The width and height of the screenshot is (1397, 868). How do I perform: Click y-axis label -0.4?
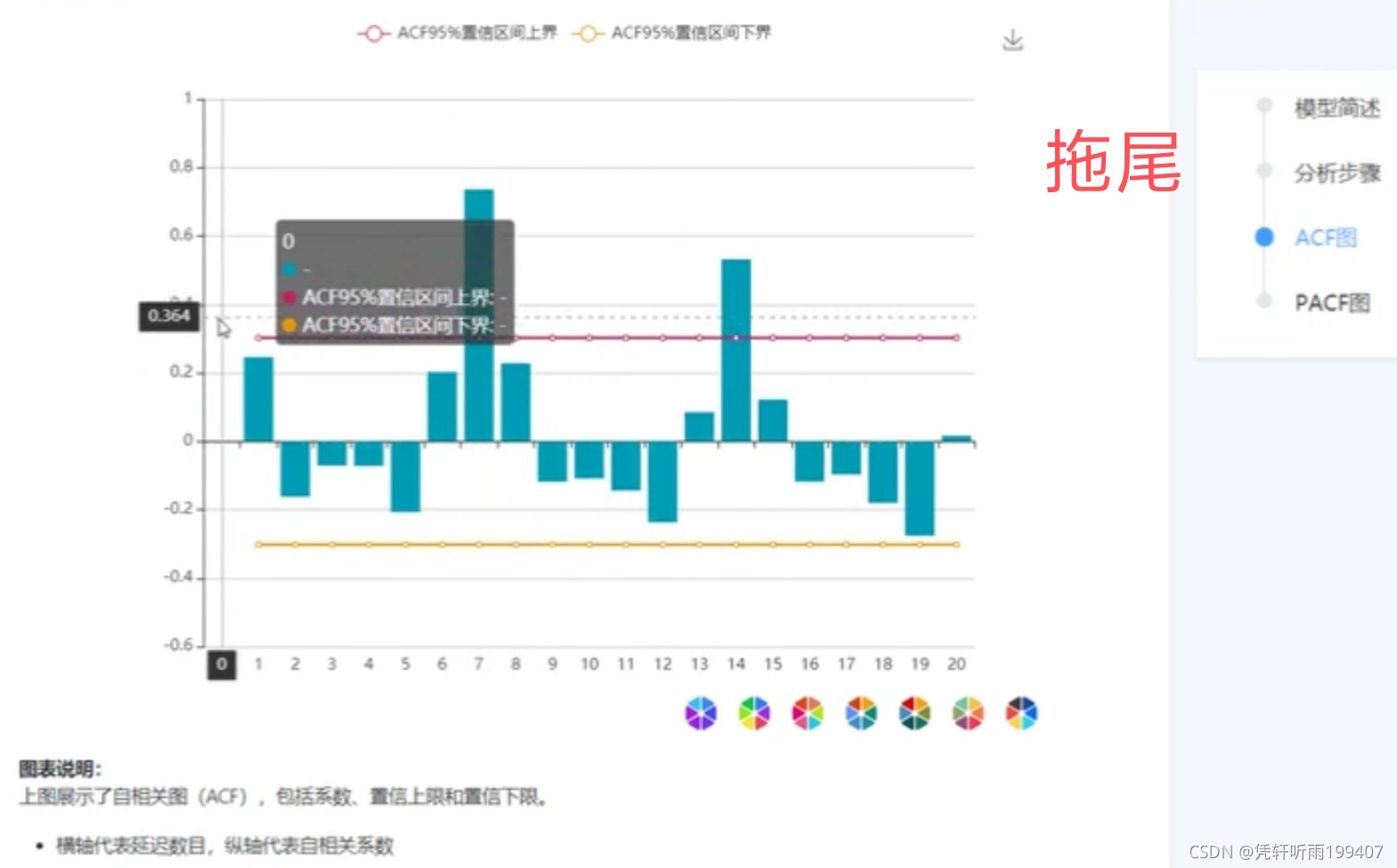click(178, 577)
